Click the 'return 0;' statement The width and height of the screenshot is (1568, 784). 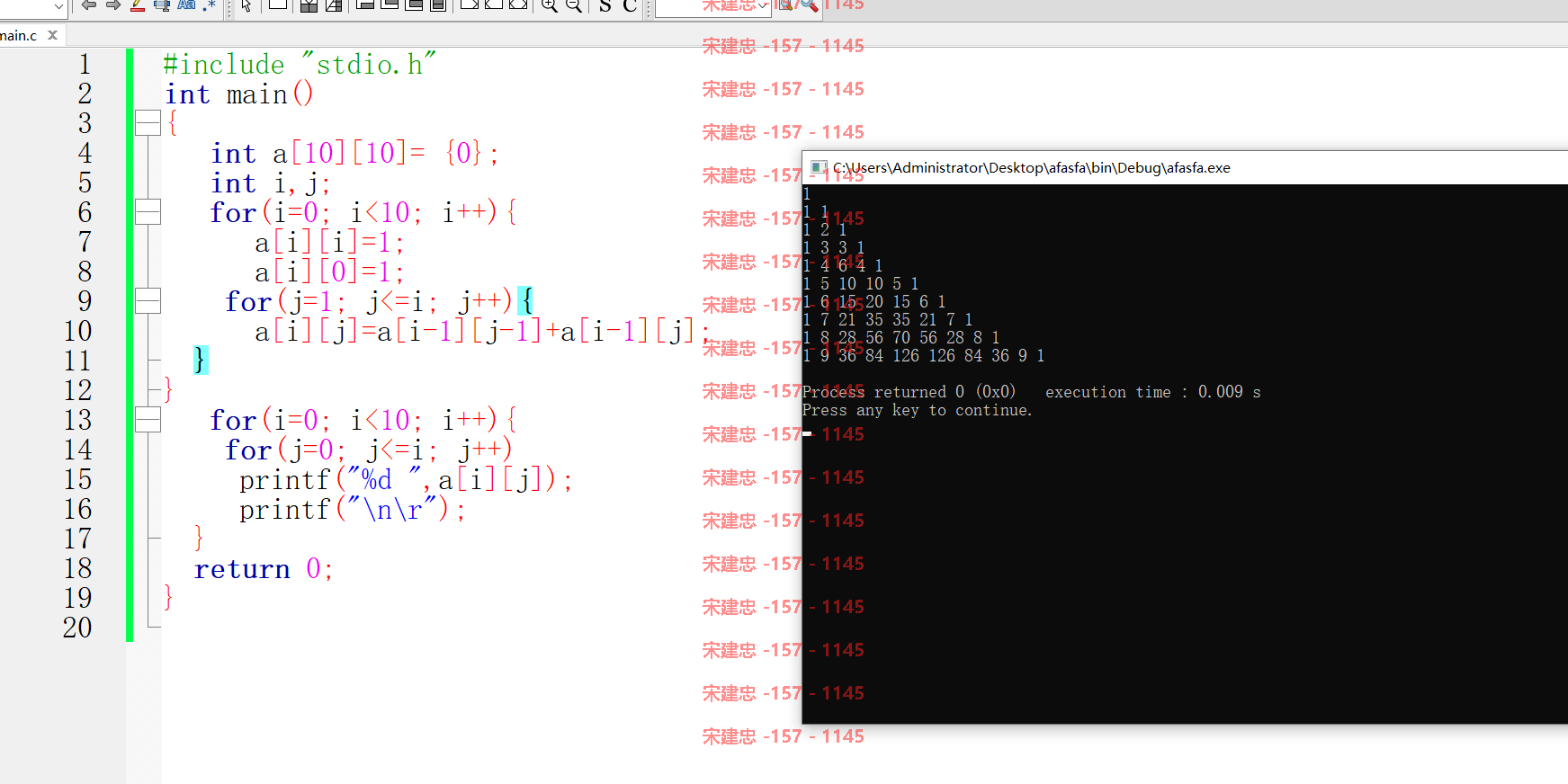click(x=264, y=569)
